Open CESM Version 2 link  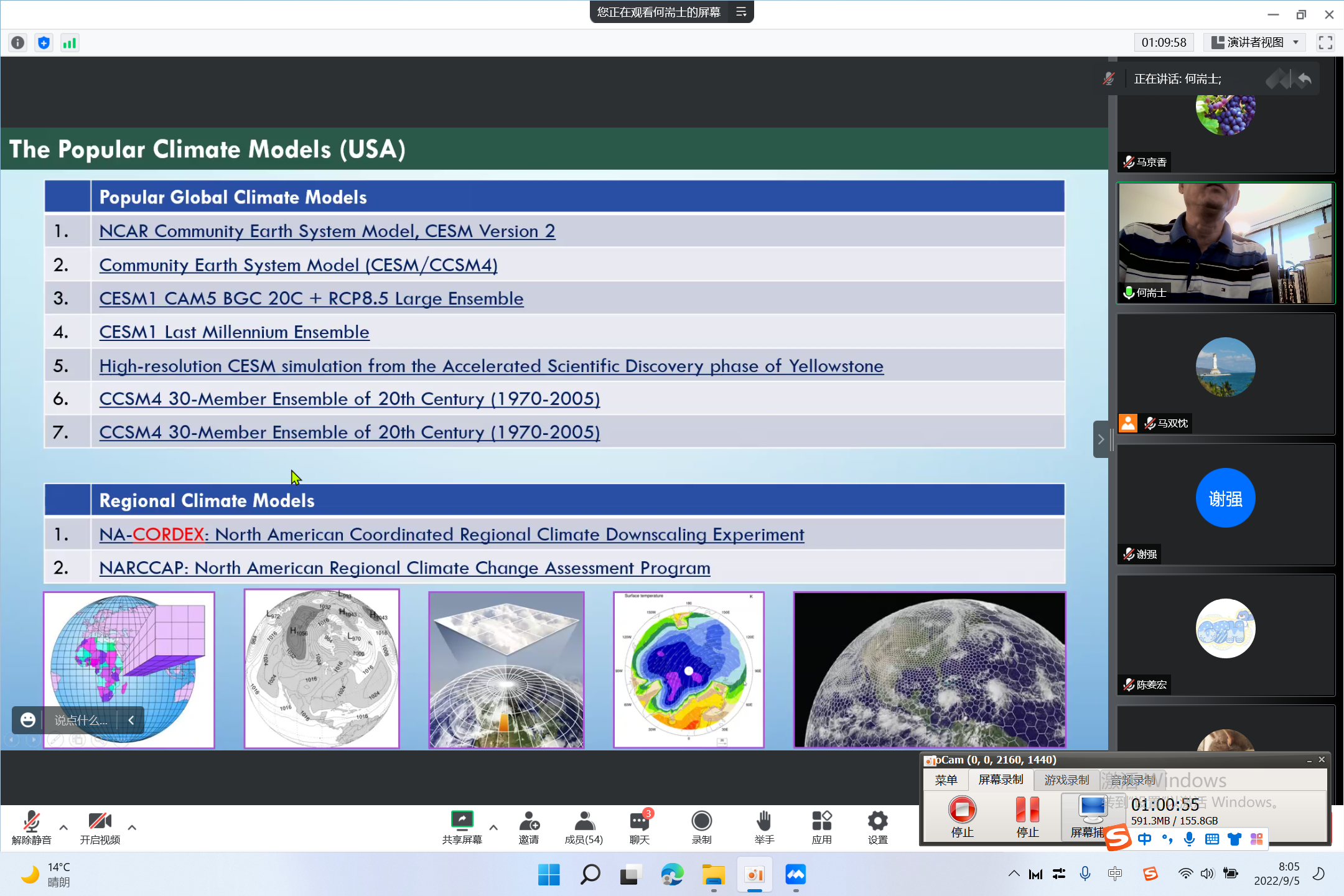click(327, 231)
